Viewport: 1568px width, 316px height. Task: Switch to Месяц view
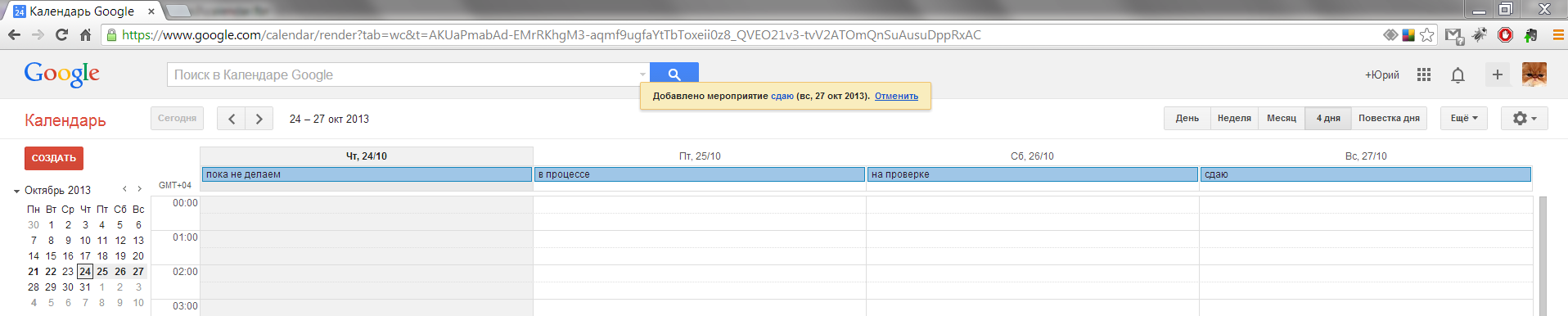[x=1282, y=119]
